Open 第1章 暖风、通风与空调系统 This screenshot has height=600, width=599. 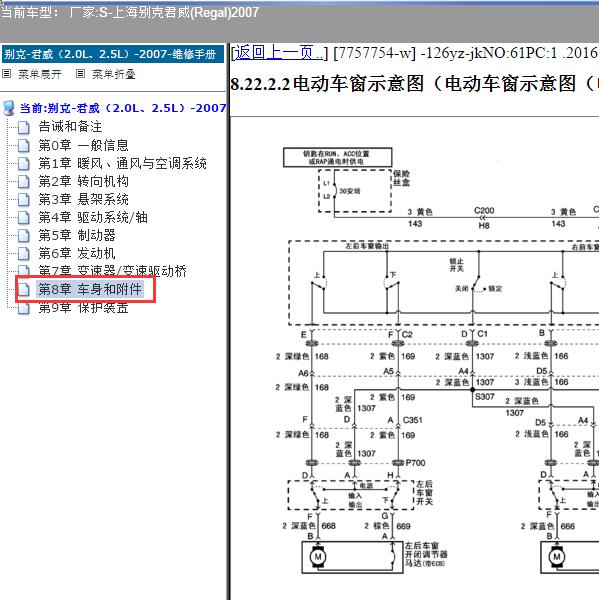[x=122, y=163]
